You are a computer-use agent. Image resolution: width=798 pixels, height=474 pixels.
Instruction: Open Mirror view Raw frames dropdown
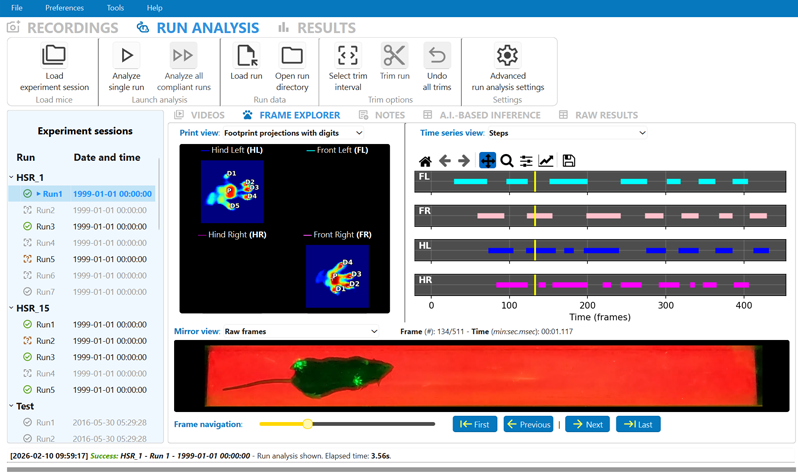(x=301, y=331)
